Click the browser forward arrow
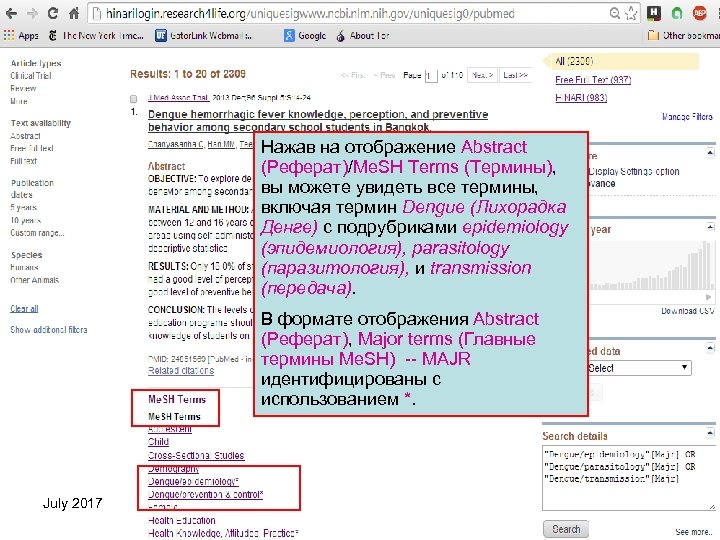 tap(32, 13)
